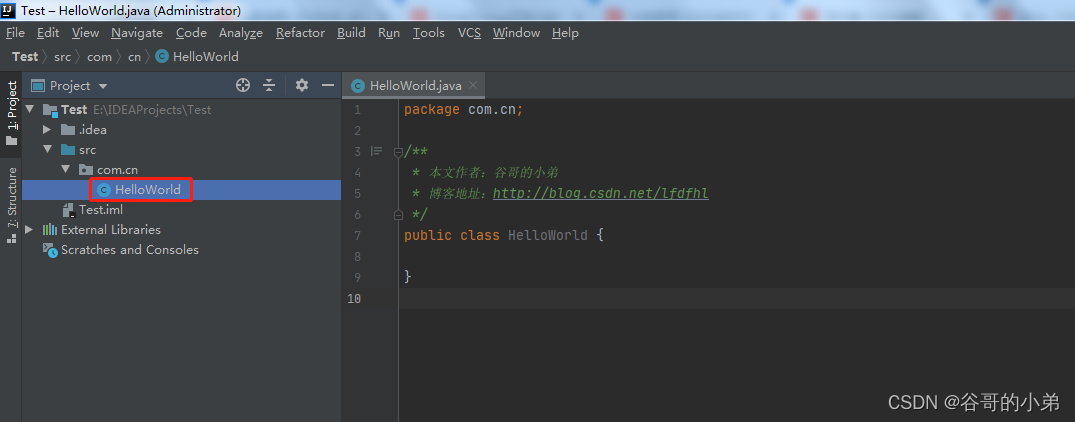This screenshot has height=422, width=1075.
Task: Expand the .idea folder
Action: point(47,129)
